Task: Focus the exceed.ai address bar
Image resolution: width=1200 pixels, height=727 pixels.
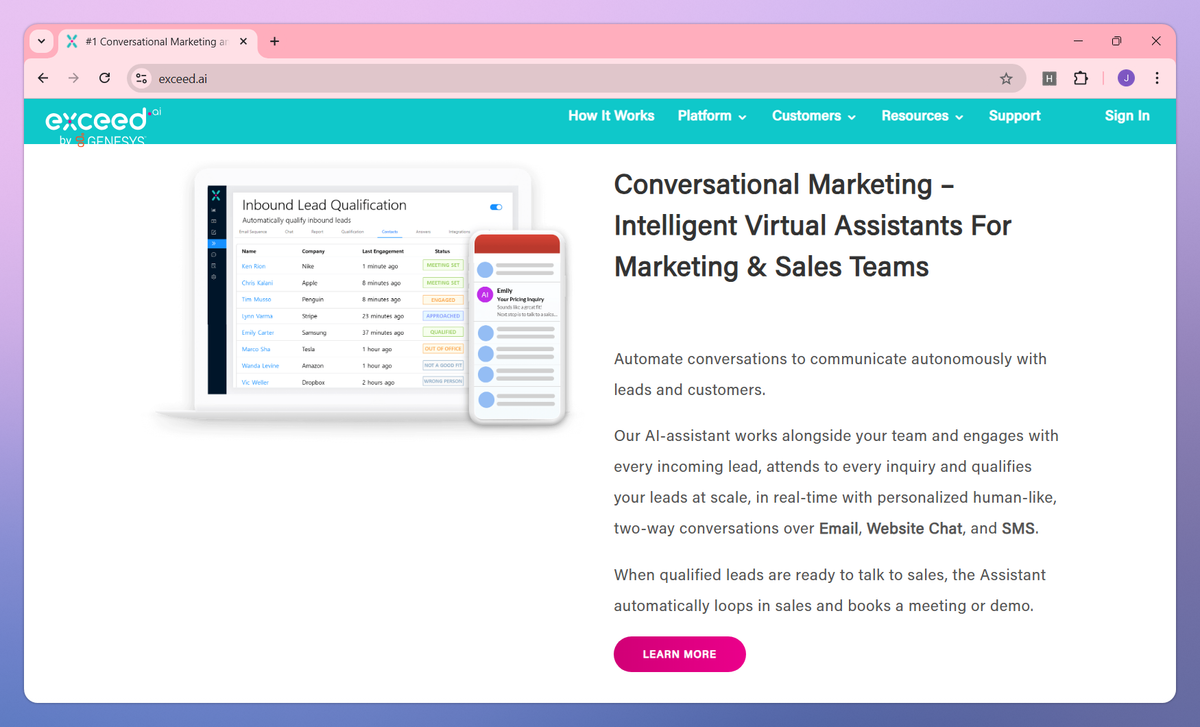Action: 575,78
